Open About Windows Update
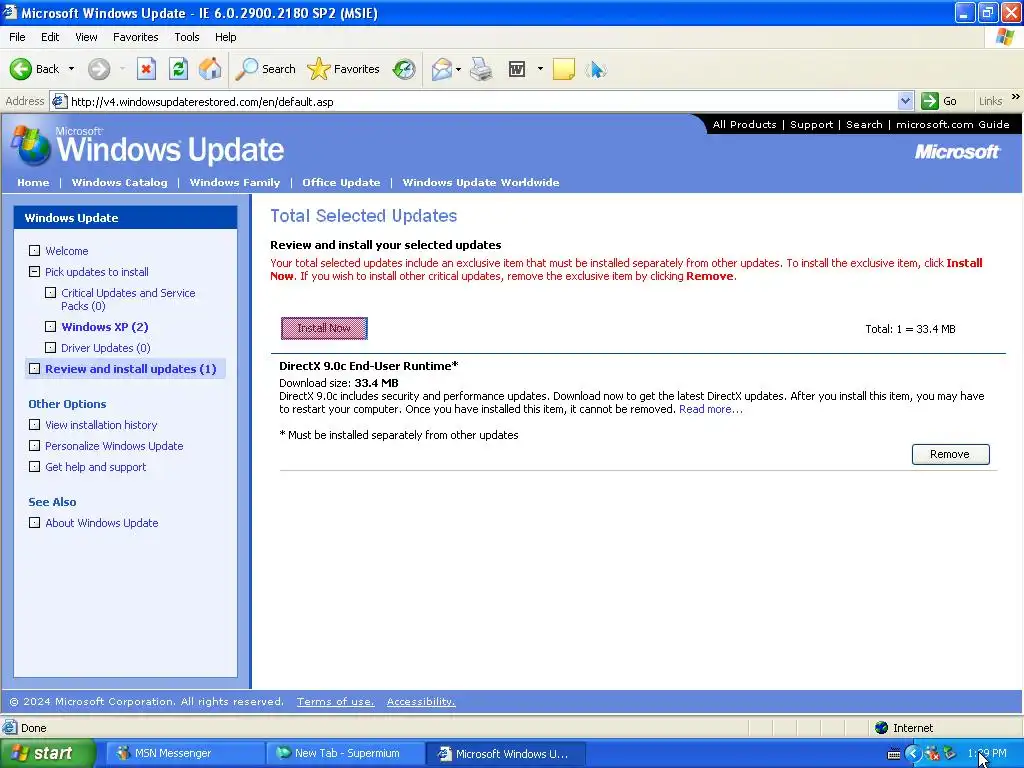This screenshot has width=1024, height=768. [102, 523]
